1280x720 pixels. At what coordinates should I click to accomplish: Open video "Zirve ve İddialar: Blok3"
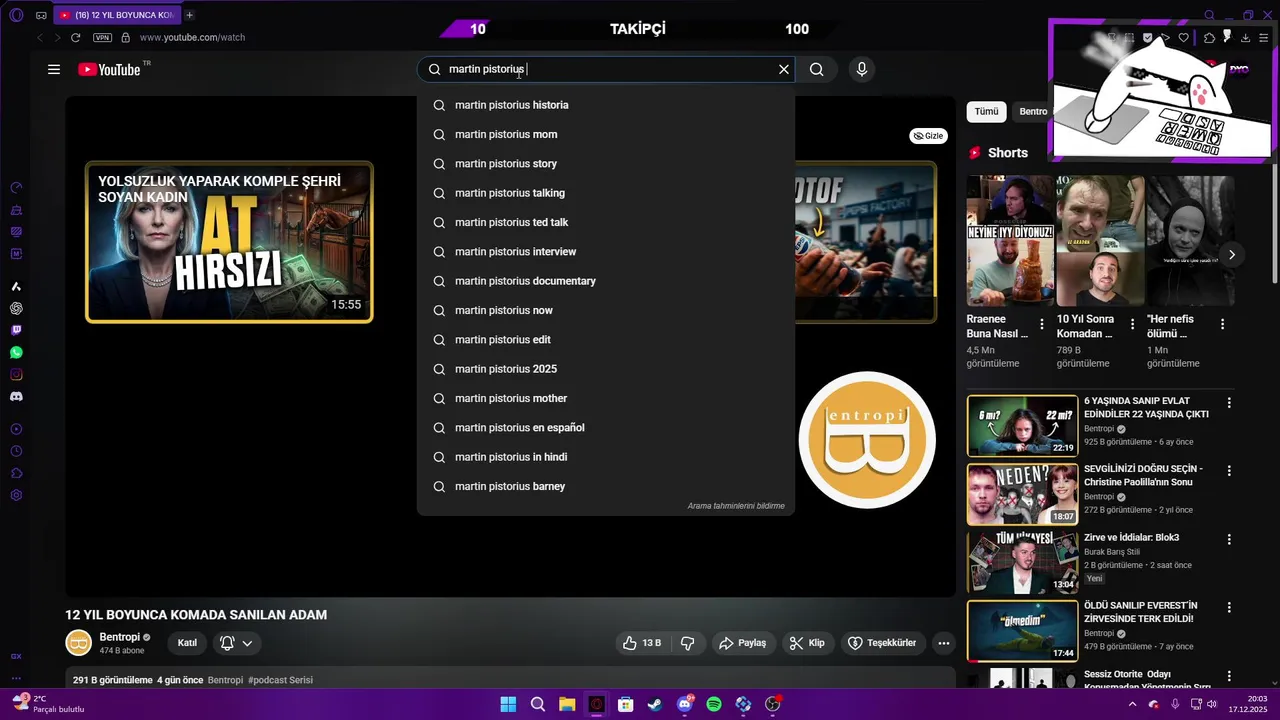tap(1131, 538)
